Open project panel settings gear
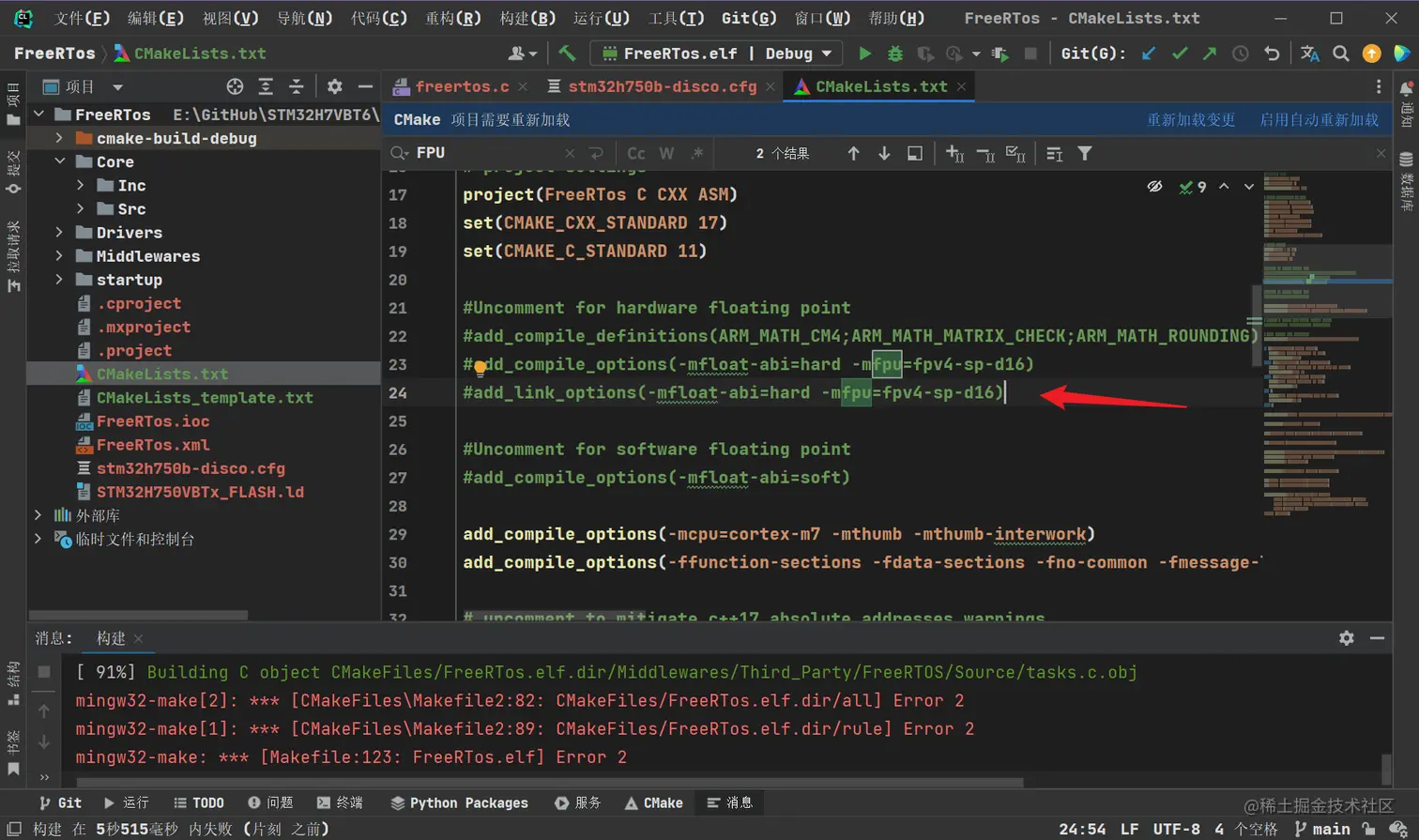 pos(334,86)
